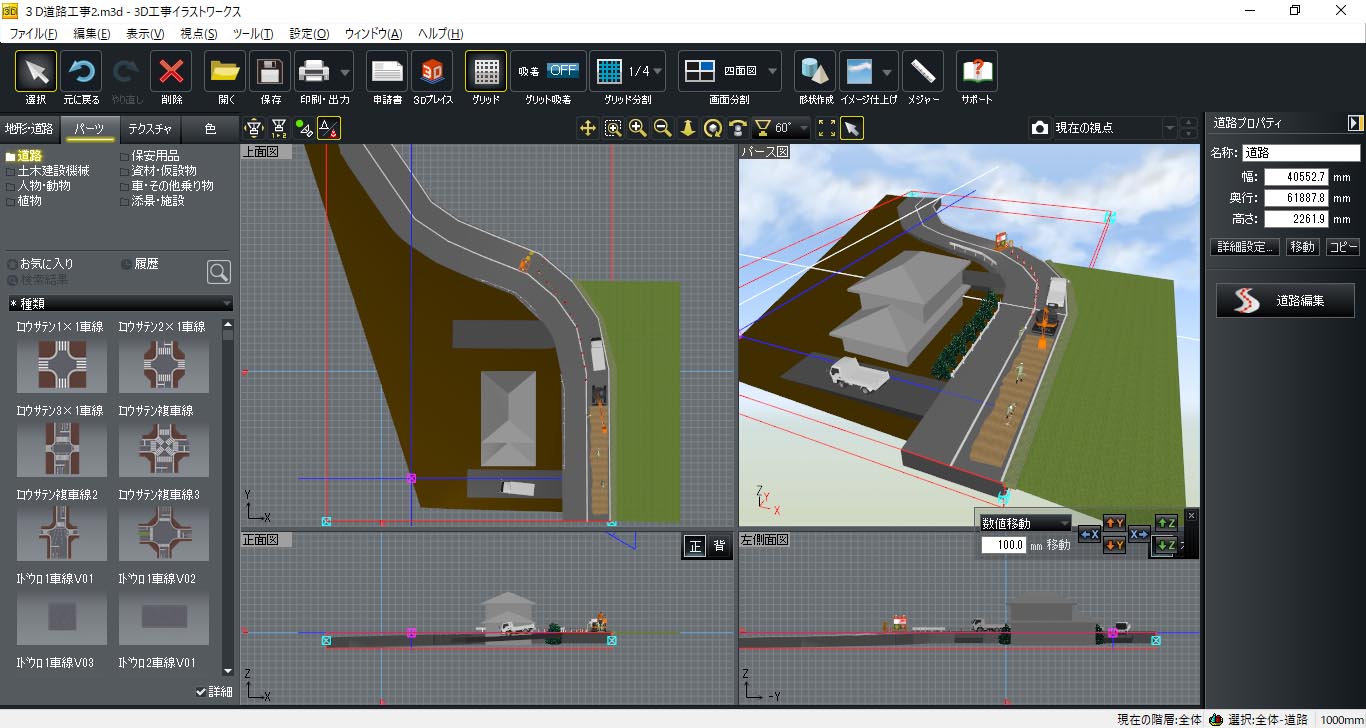This screenshot has height=728, width=1366.
Task: Print with the 印刷・出力 printer icon
Action: click(314, 71)
